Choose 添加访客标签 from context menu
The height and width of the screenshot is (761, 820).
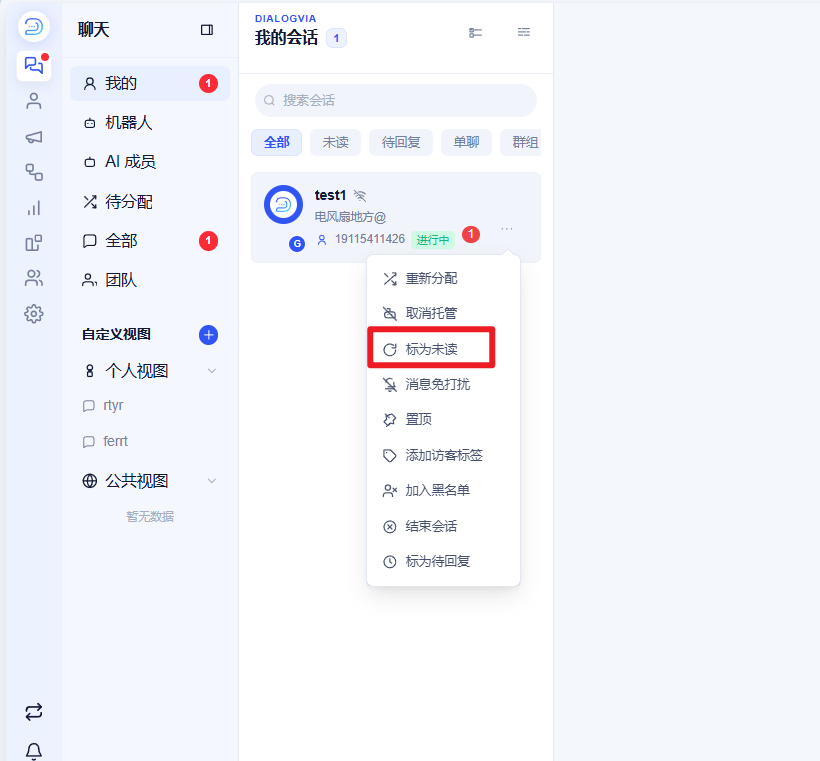coord(443,455)
